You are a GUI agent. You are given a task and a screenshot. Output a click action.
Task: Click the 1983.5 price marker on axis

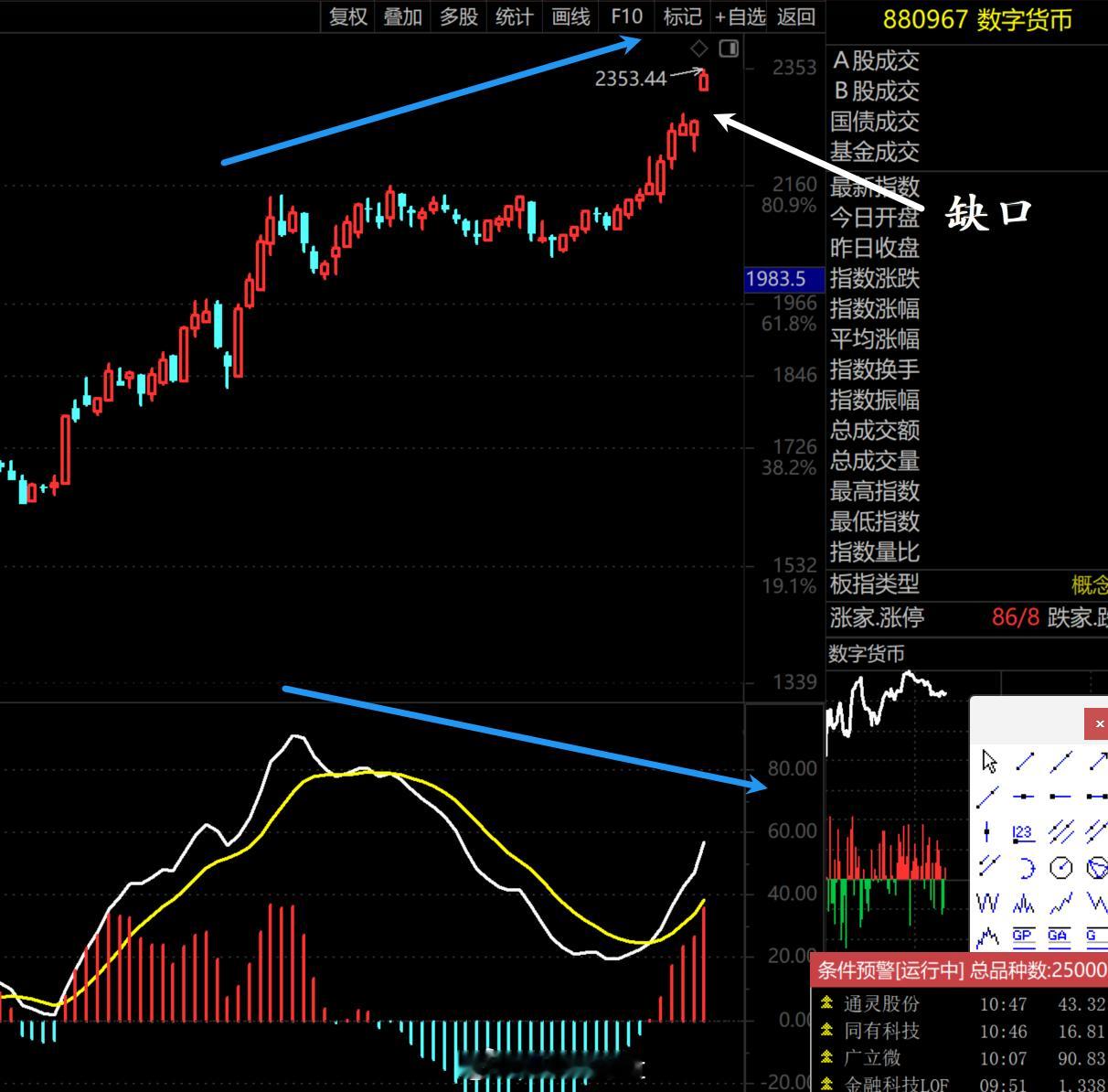click(x=784, y=279)
